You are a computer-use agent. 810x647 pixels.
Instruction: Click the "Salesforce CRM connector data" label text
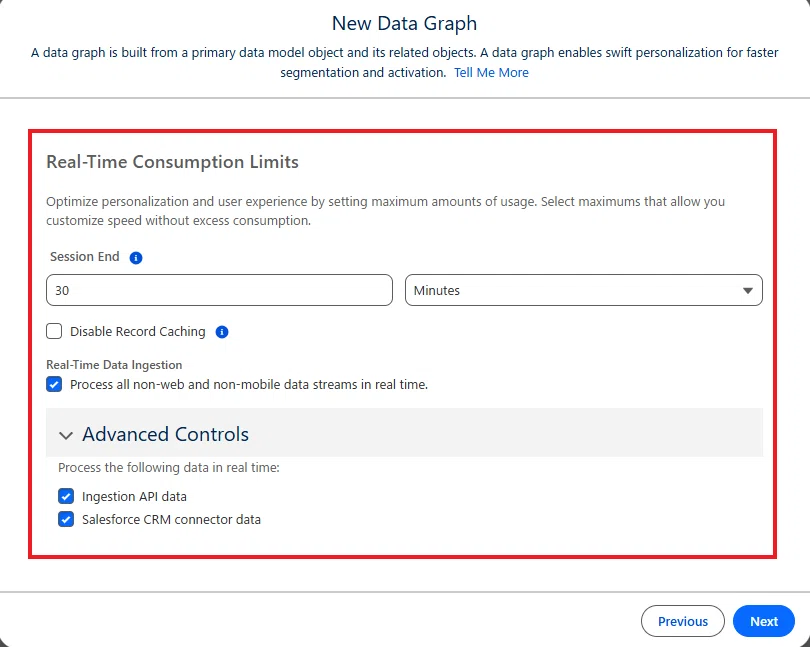(x=171, y=519)
